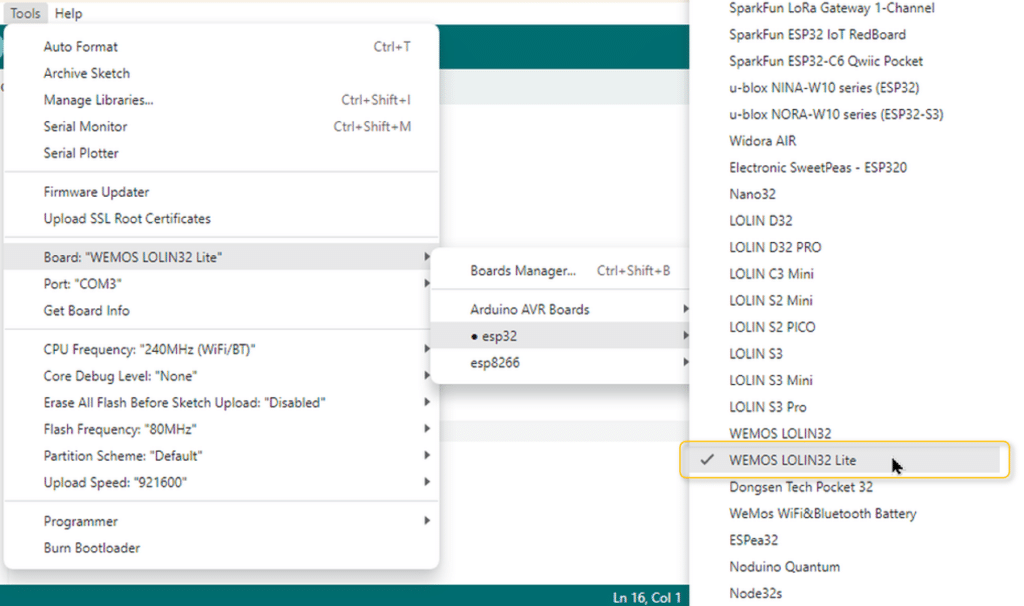The image size is (1024, 606).
Task: Select the LOLIN S2 Mini board
Action: click(x=771, y=300)
